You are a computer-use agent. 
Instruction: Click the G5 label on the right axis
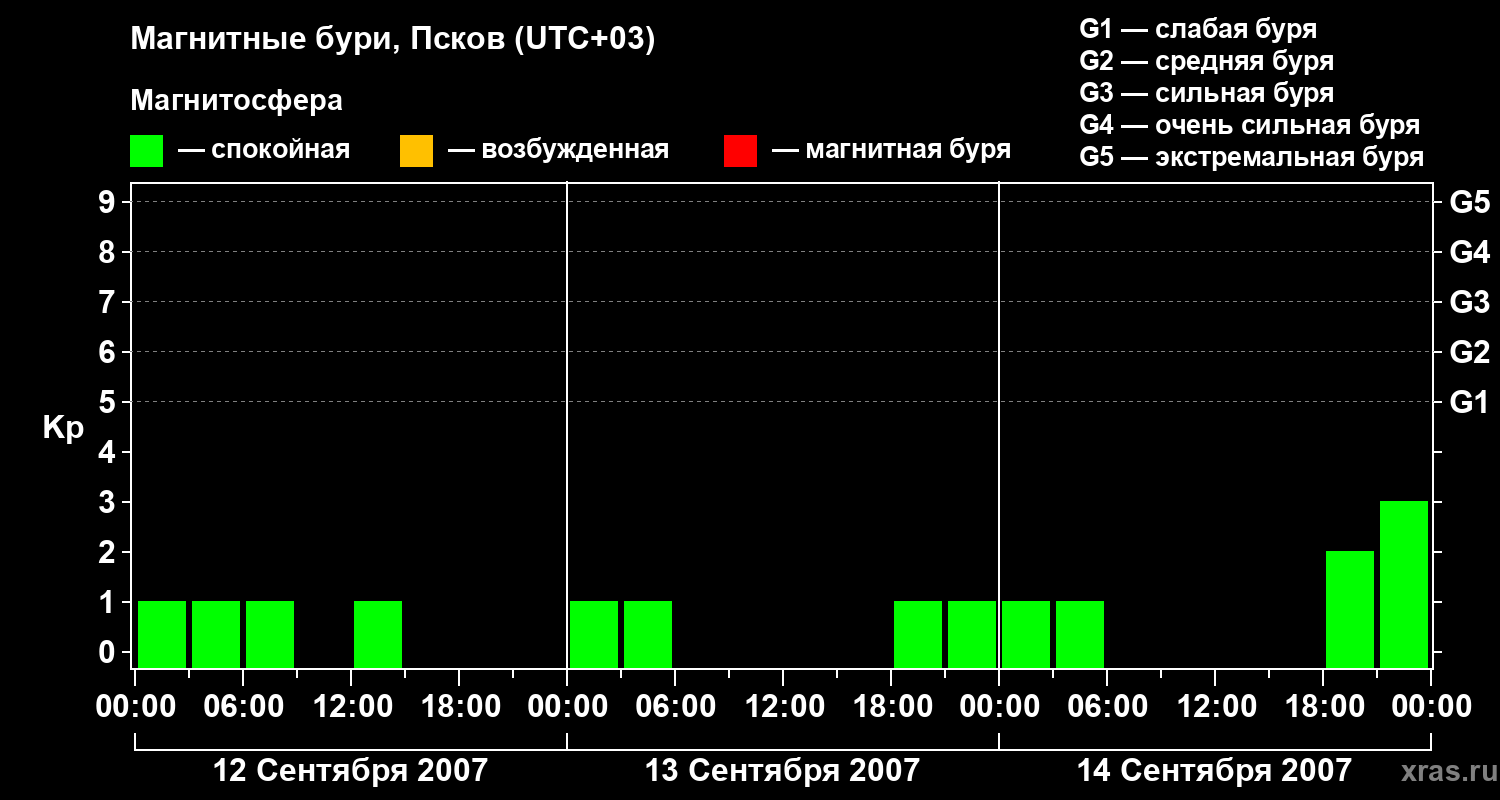coord(1470,202)
